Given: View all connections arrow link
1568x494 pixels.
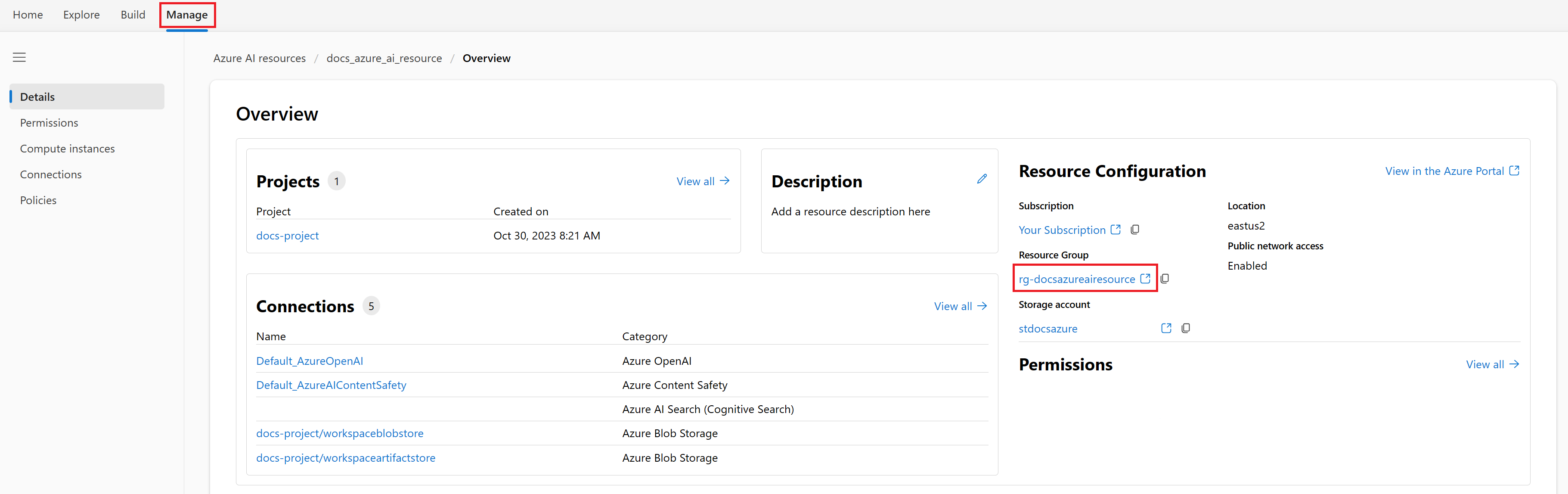Looking at the screenshot, I should [x=961, y=306].
